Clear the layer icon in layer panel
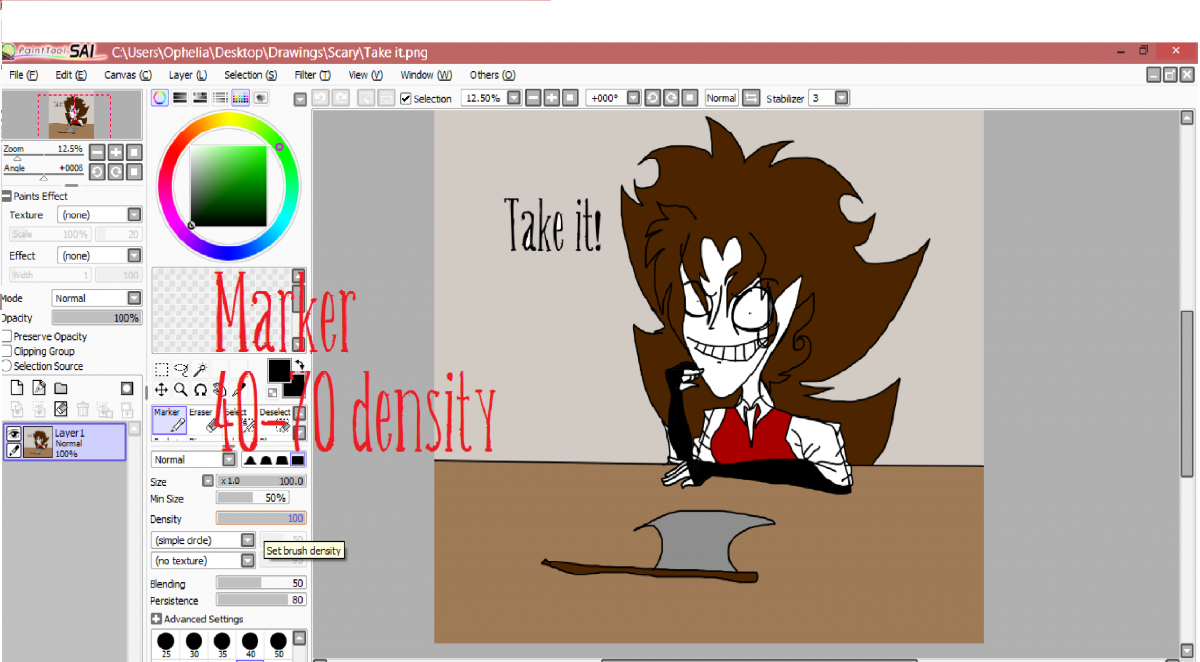The image size is (1200, 662). tap(61, 409)
